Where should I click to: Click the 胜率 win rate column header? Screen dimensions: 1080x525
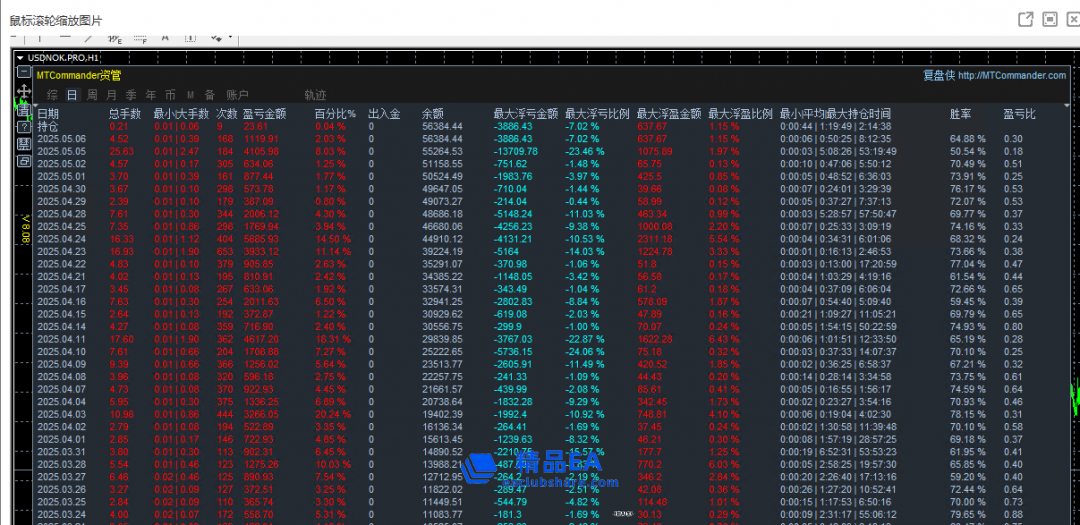point(960,114)
